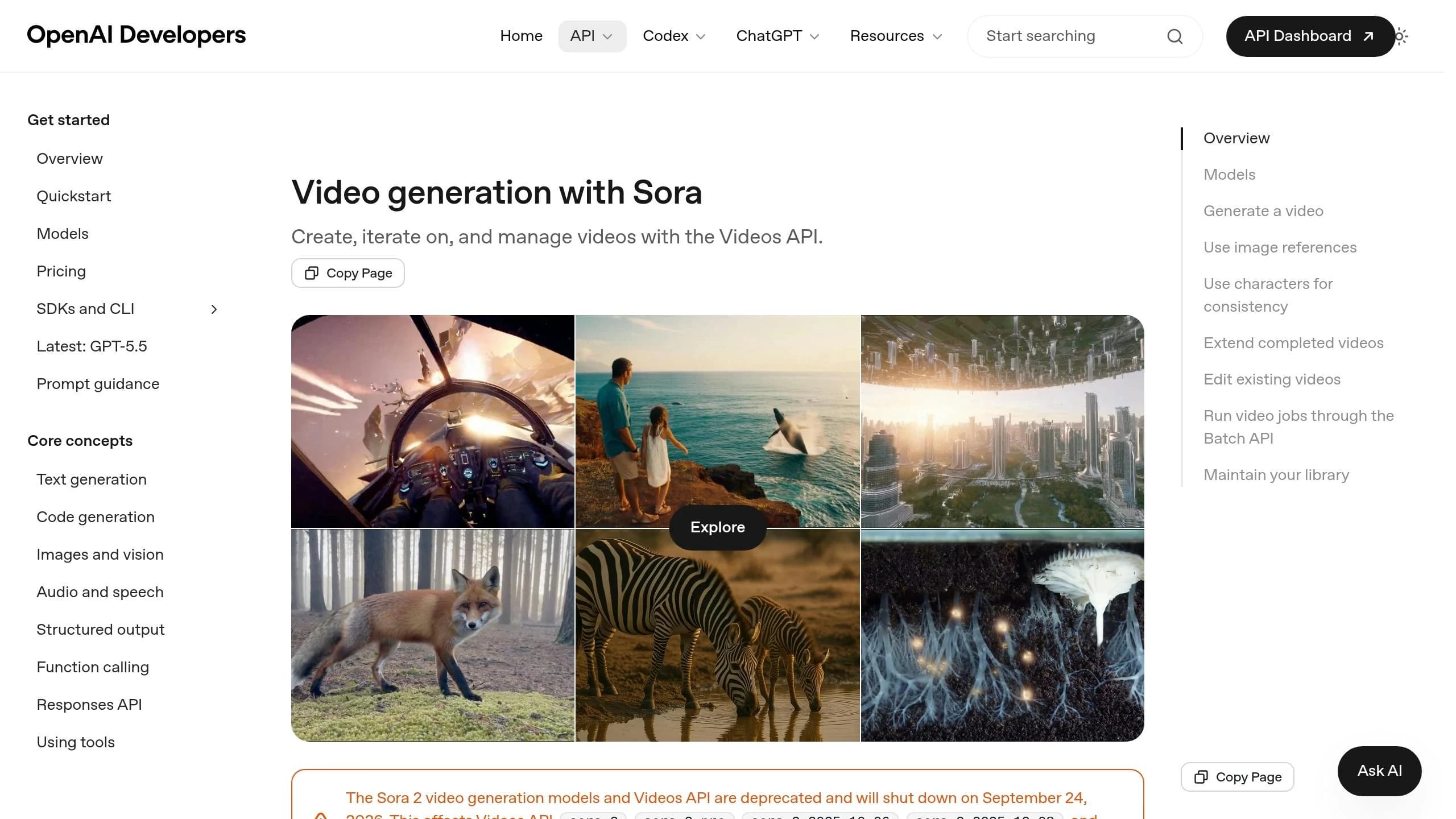Jump to Extend completed videos section

click(1293, 343)
